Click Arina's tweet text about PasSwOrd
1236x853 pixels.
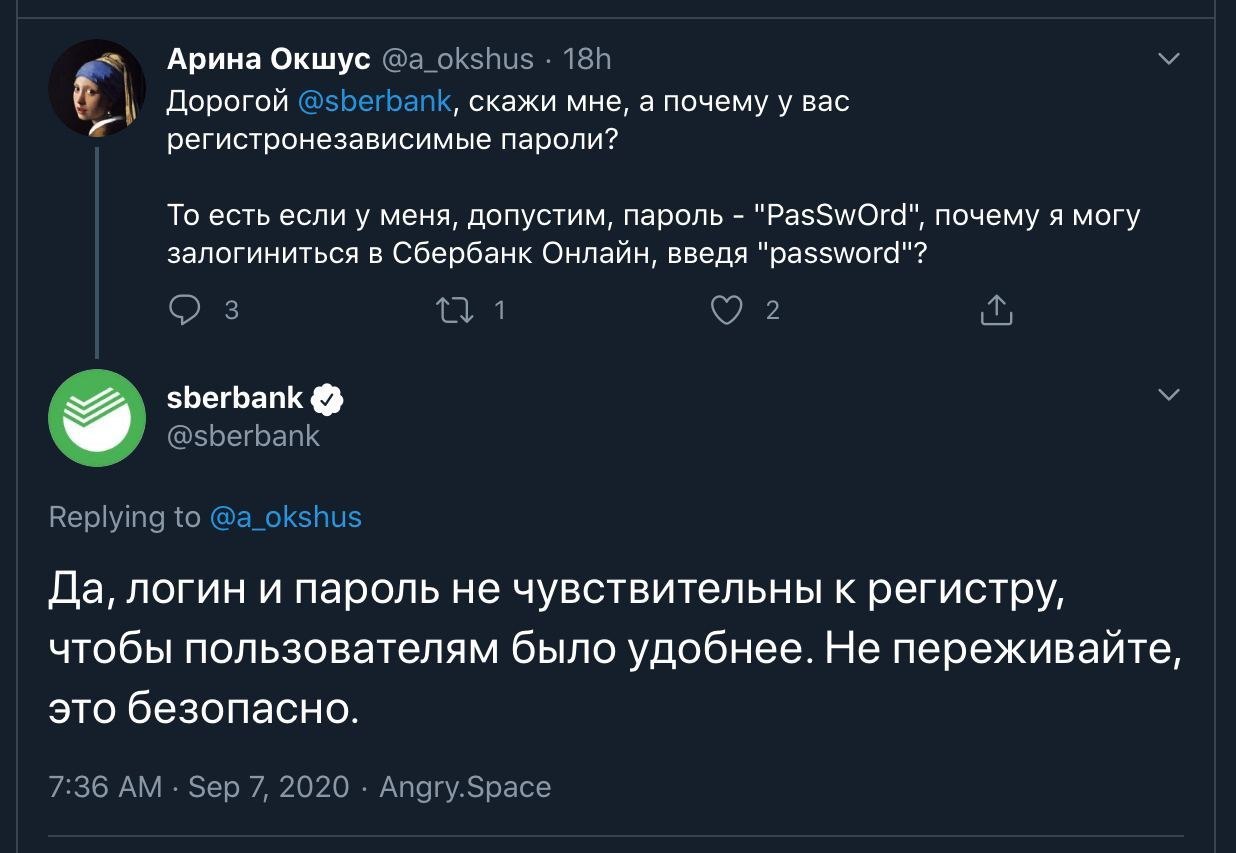pyautogui.click(x=650, y=235)
